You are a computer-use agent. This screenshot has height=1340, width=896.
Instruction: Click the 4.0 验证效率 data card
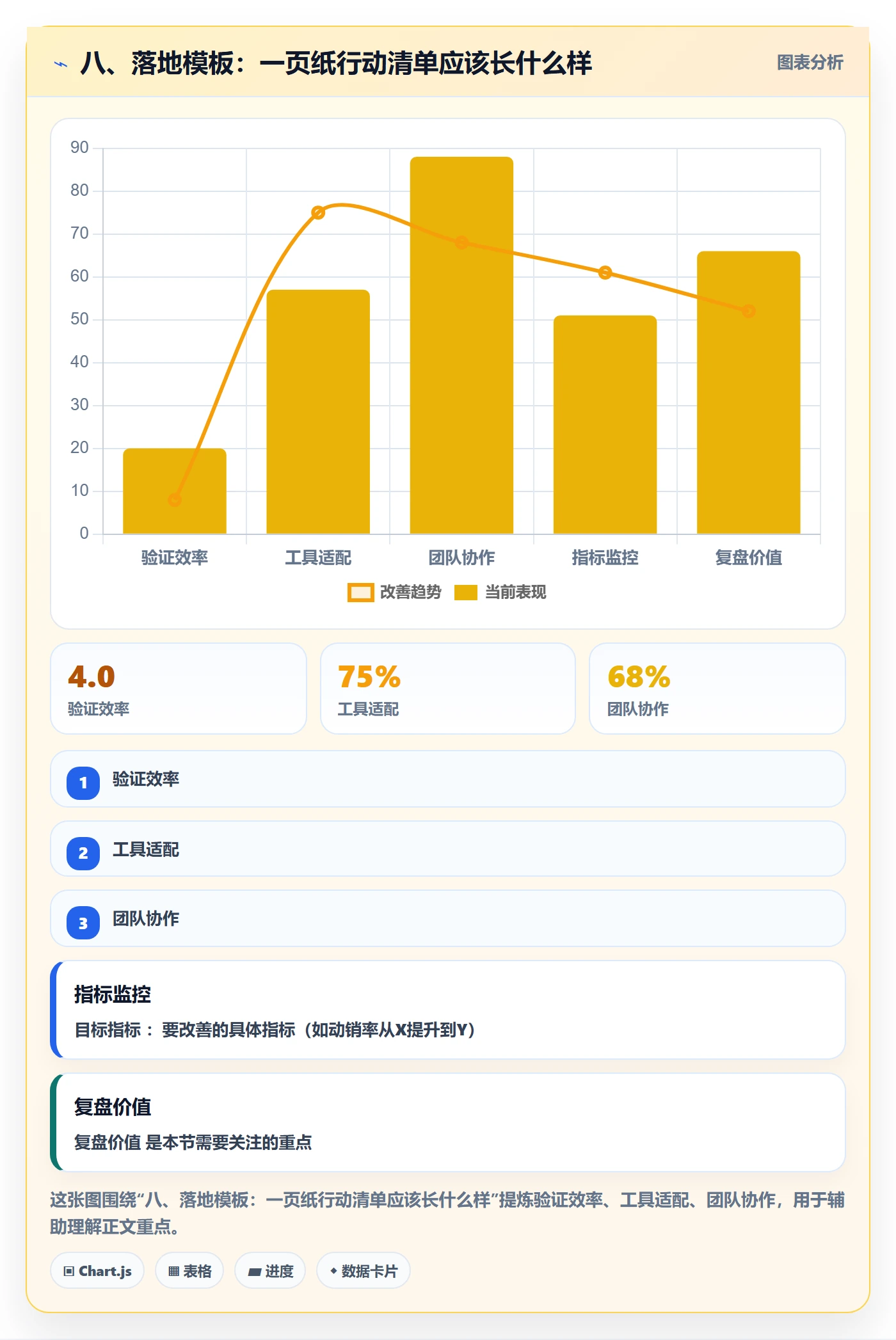179,689
